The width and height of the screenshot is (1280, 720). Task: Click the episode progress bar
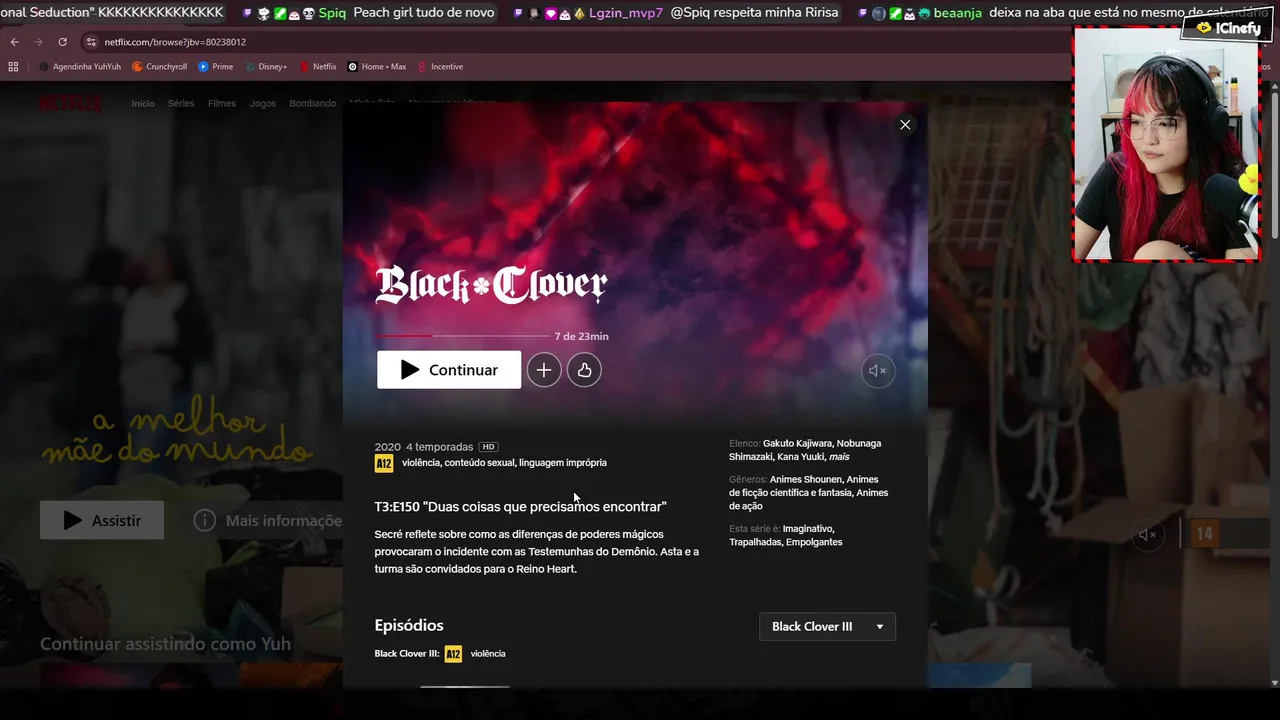click(463, 336)
